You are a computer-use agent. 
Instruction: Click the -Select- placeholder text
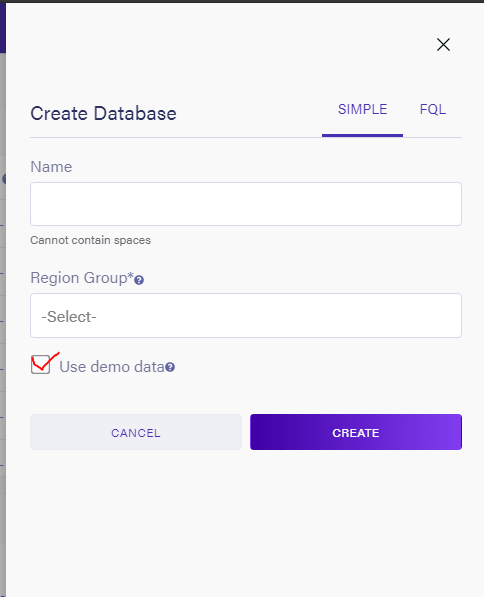pos(69,316)
